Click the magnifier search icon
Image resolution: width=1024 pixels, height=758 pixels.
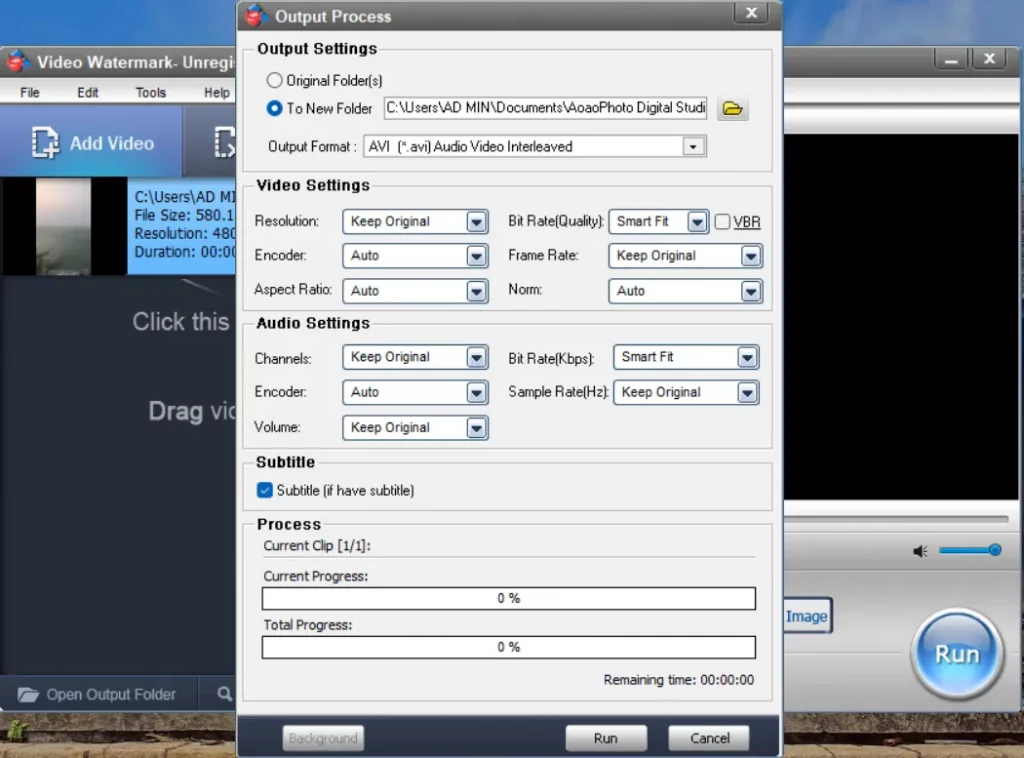click(x=224, y=693)
